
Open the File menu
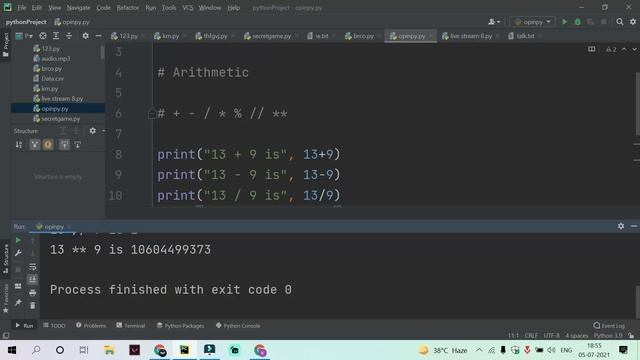point(22,8)
